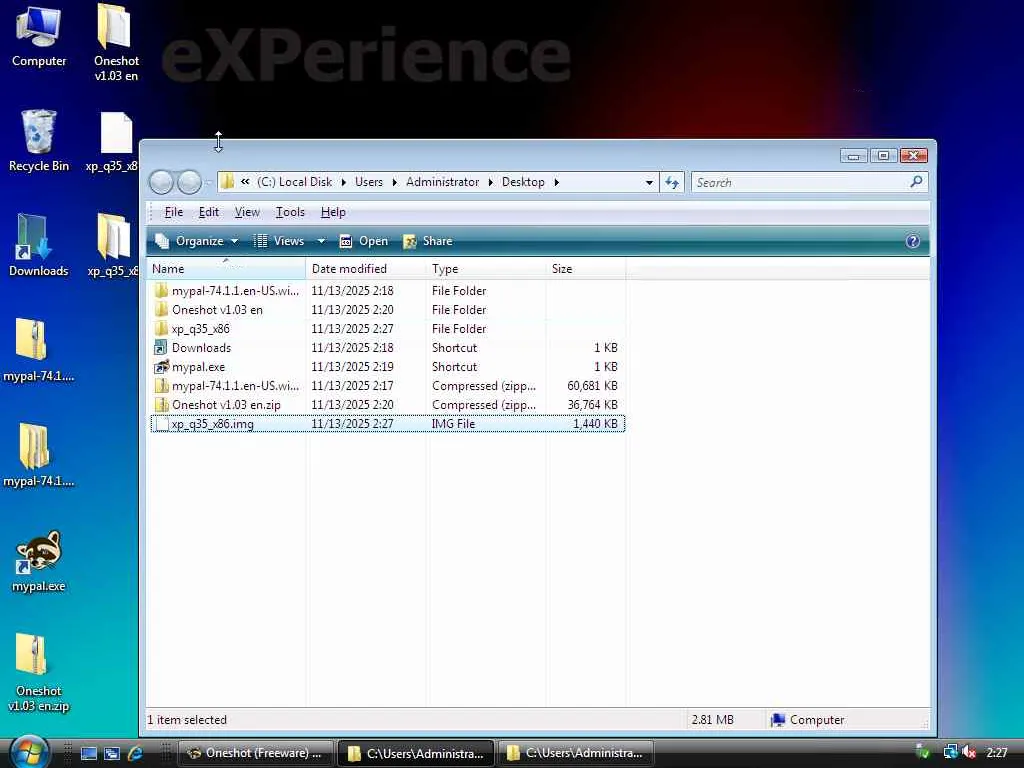Expand the arrow after Desktop in breadcrumb
The height and width of the screenshot is (768, 1024).
pyautogui.click(x=556, y=182)
